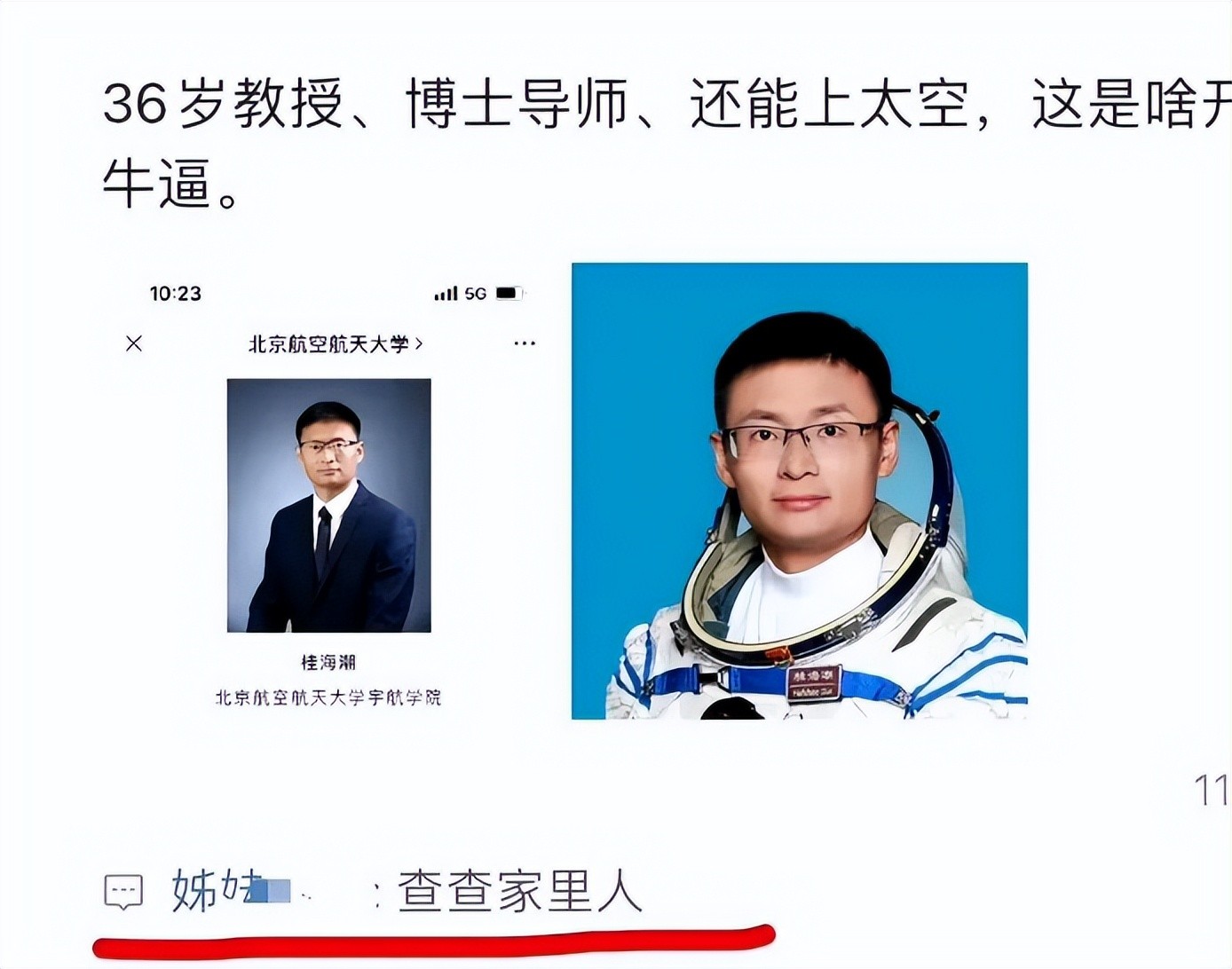Click the comment bubble icon

123,891
